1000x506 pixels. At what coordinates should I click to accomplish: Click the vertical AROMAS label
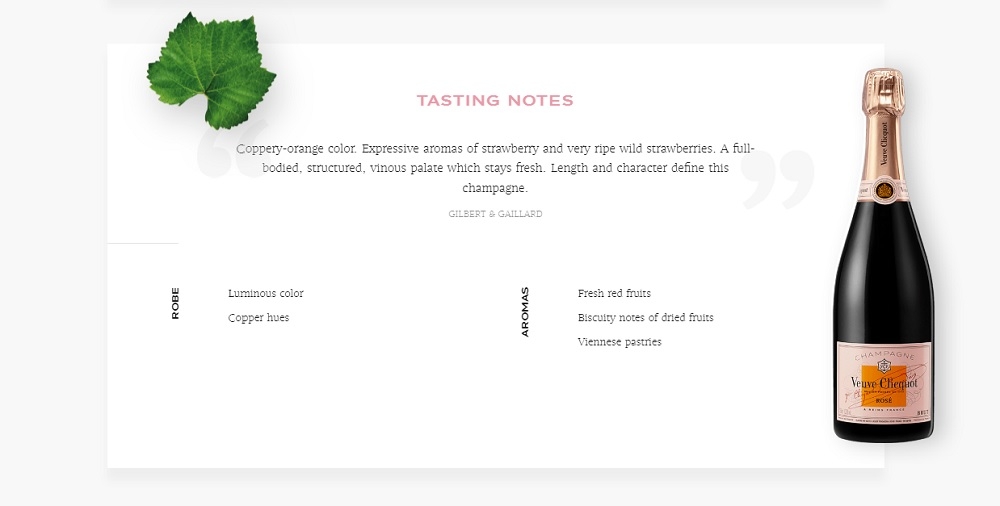[525, 311]
